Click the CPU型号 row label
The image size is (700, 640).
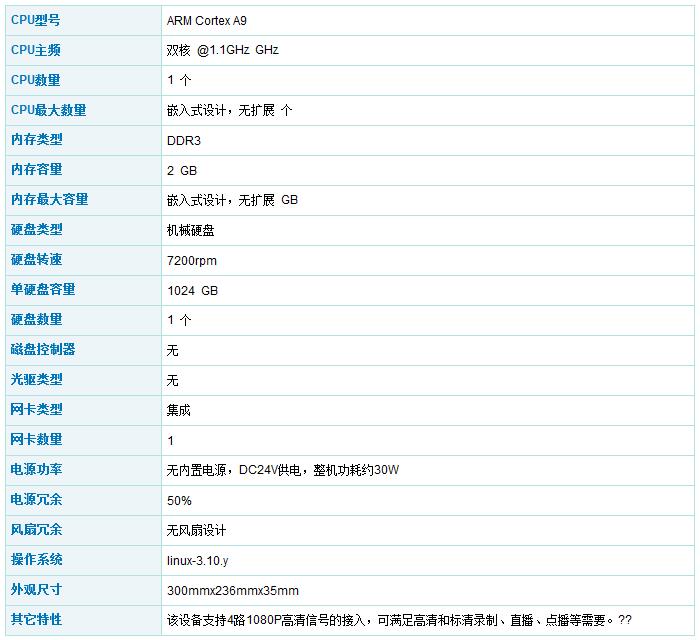35,20
